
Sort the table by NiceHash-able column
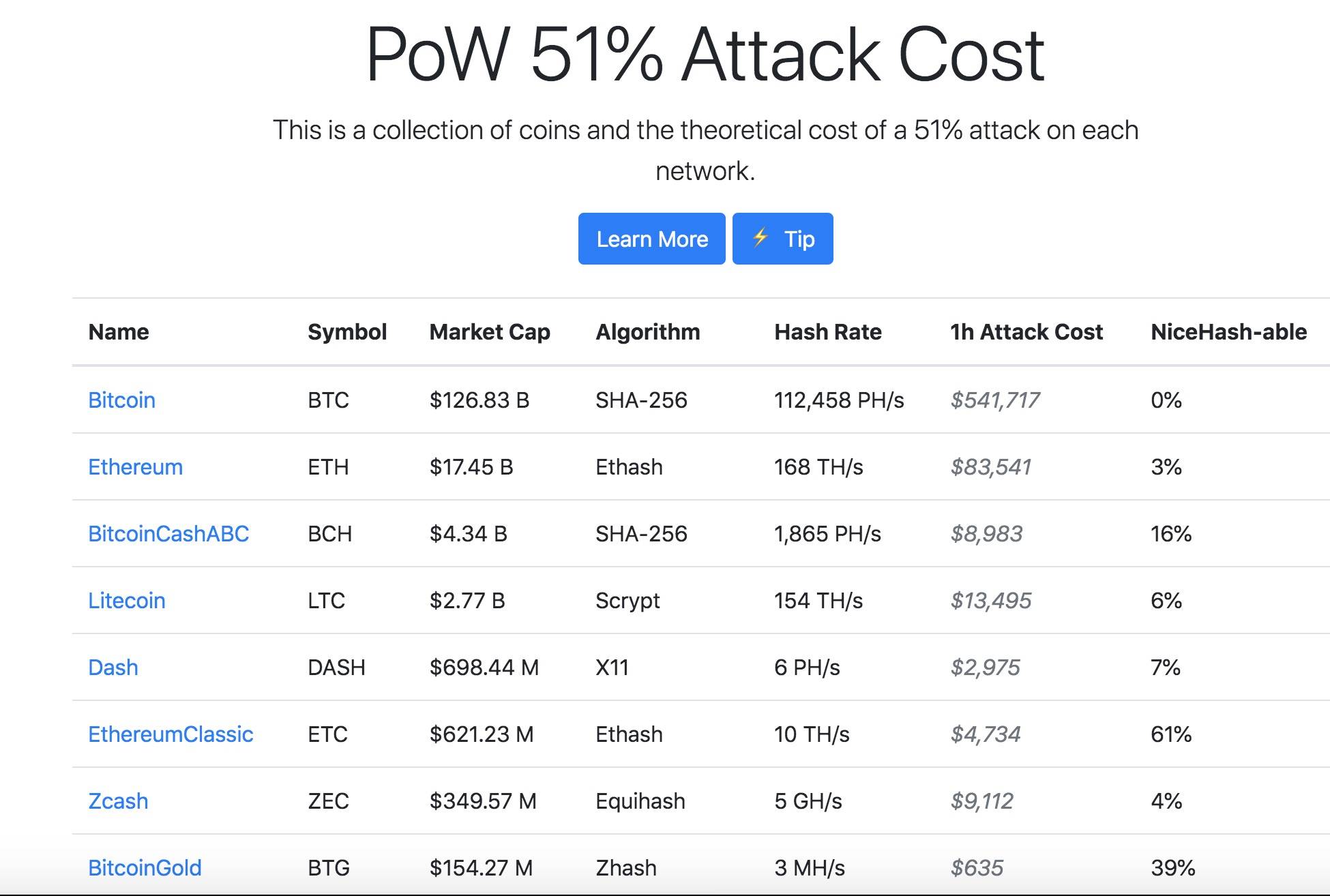pos(1228,332)
